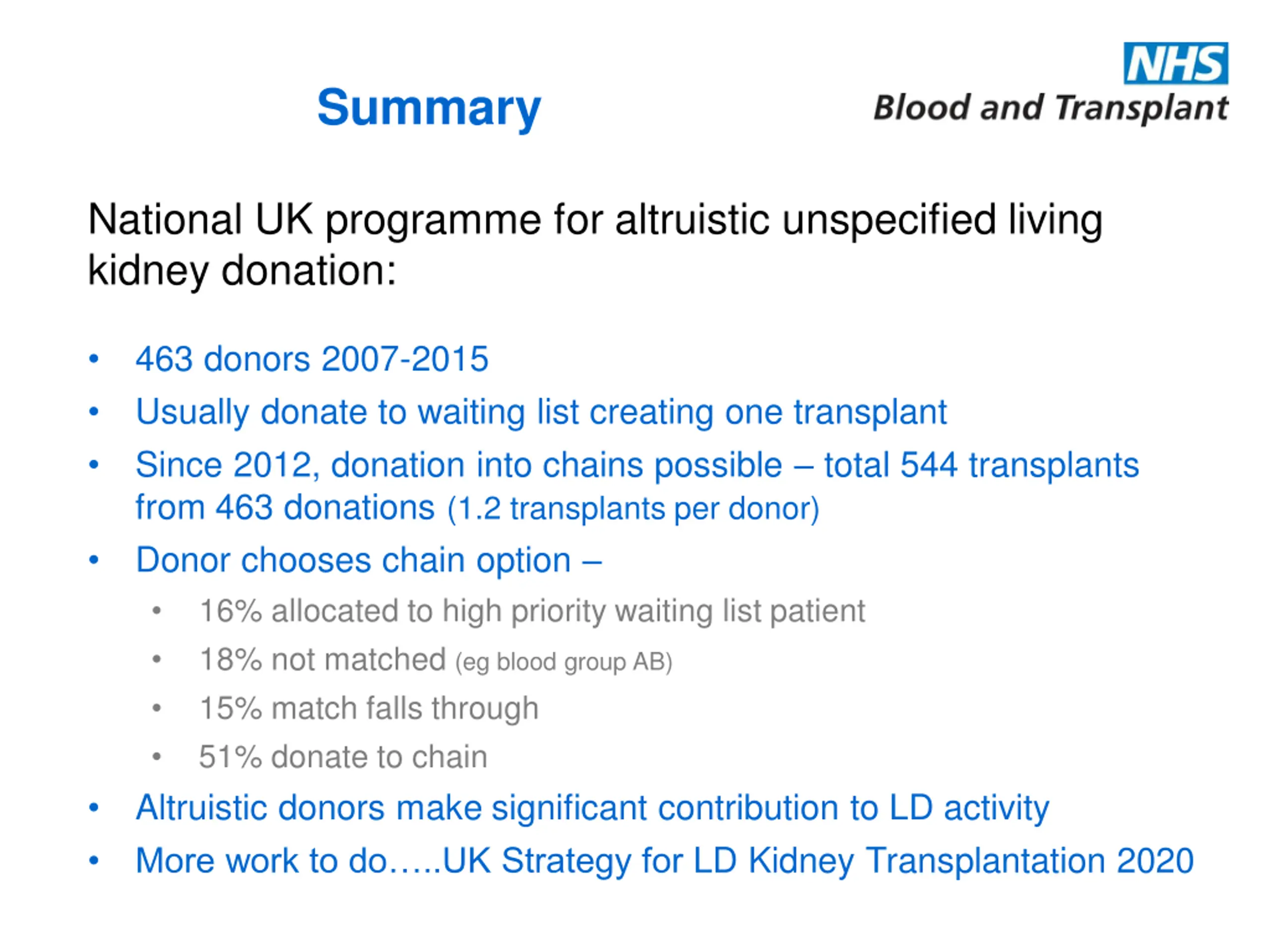Click the 18% not matched sub-bullet

coord(436,660)
